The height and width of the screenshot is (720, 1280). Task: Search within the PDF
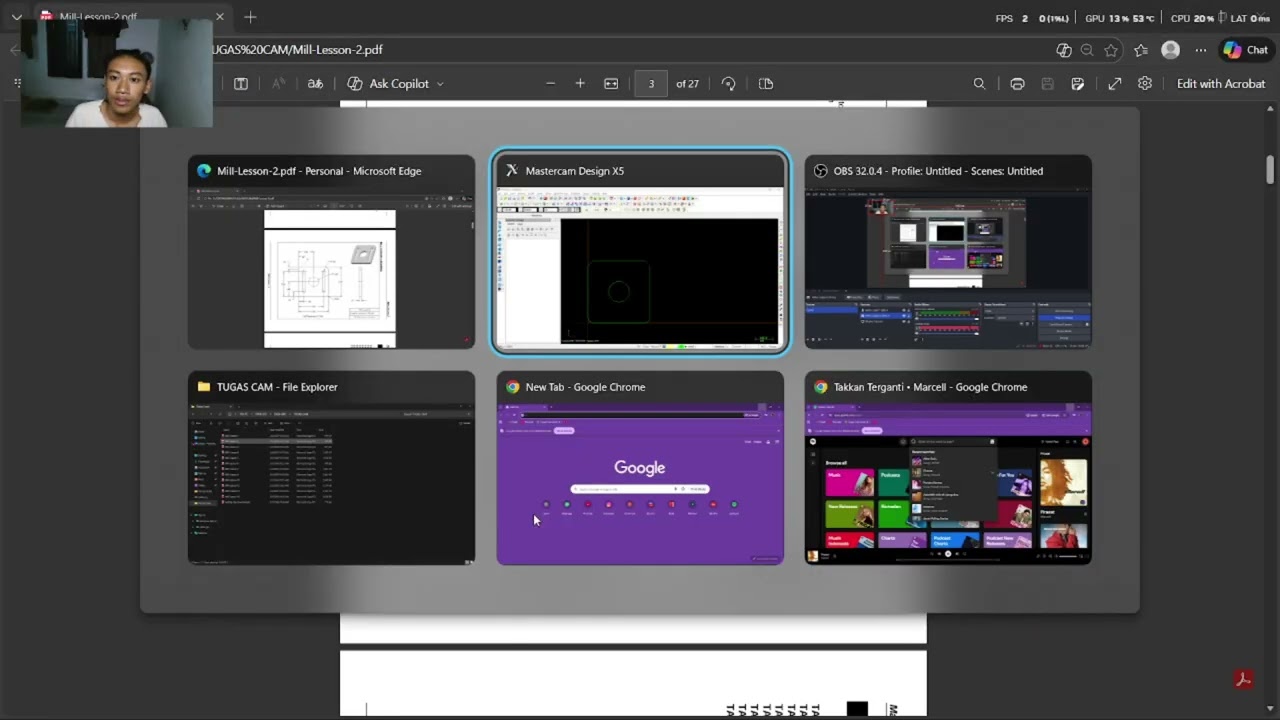(979, 84)
